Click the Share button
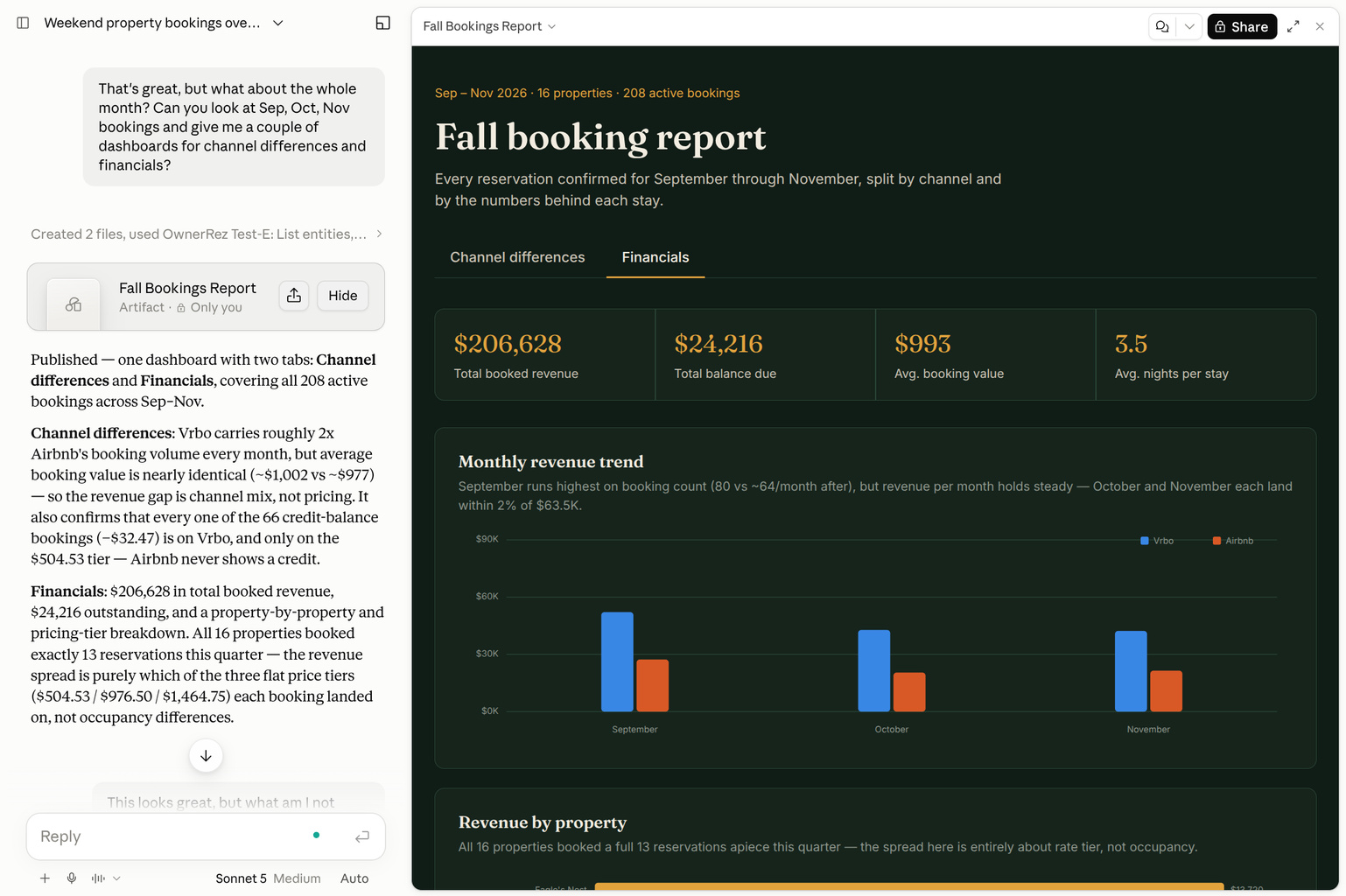Viewport: 1346px width, 896px height. [x=1242, y=26]
